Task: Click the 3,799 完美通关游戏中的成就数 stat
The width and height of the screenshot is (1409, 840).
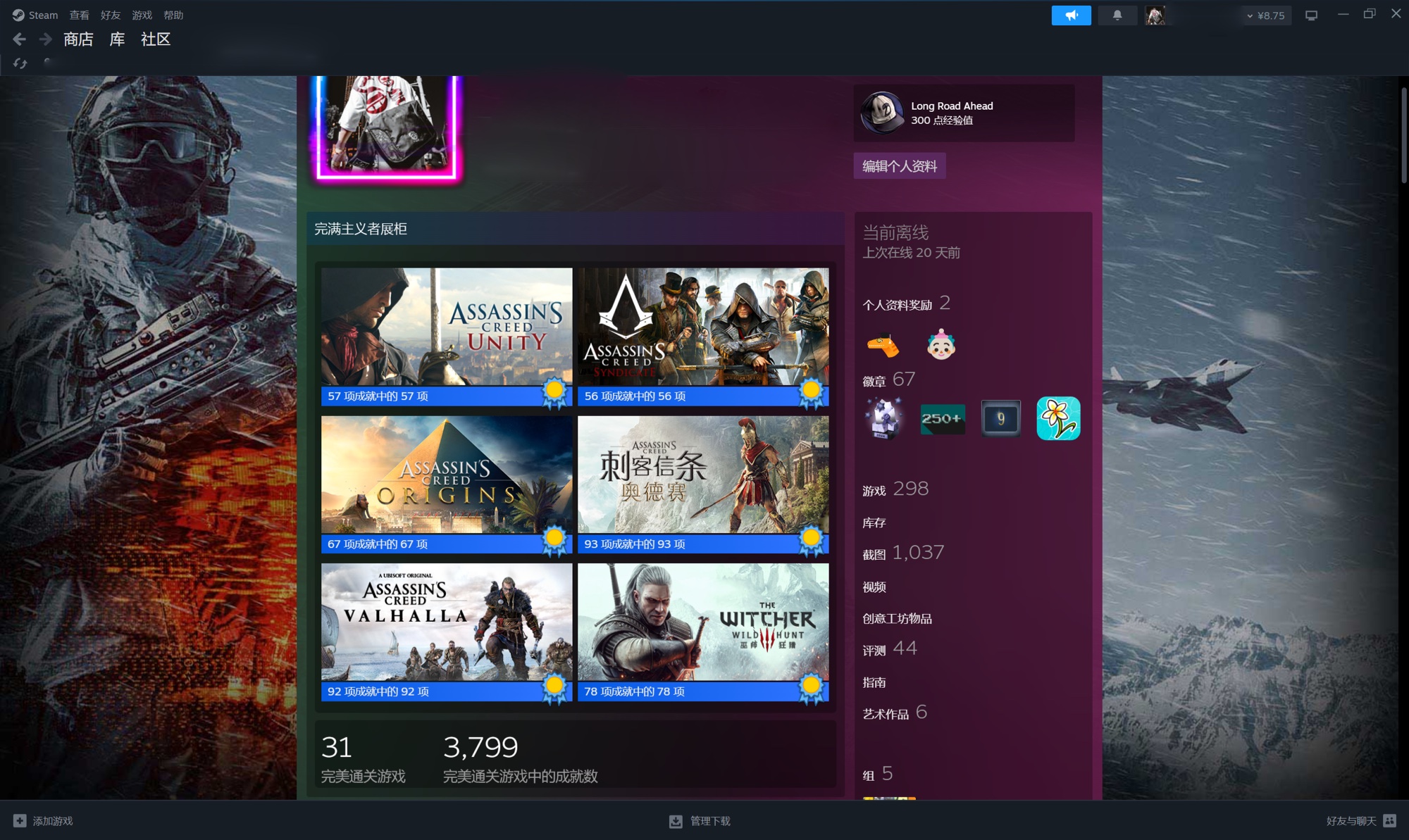Action: [x=520, y=758]
